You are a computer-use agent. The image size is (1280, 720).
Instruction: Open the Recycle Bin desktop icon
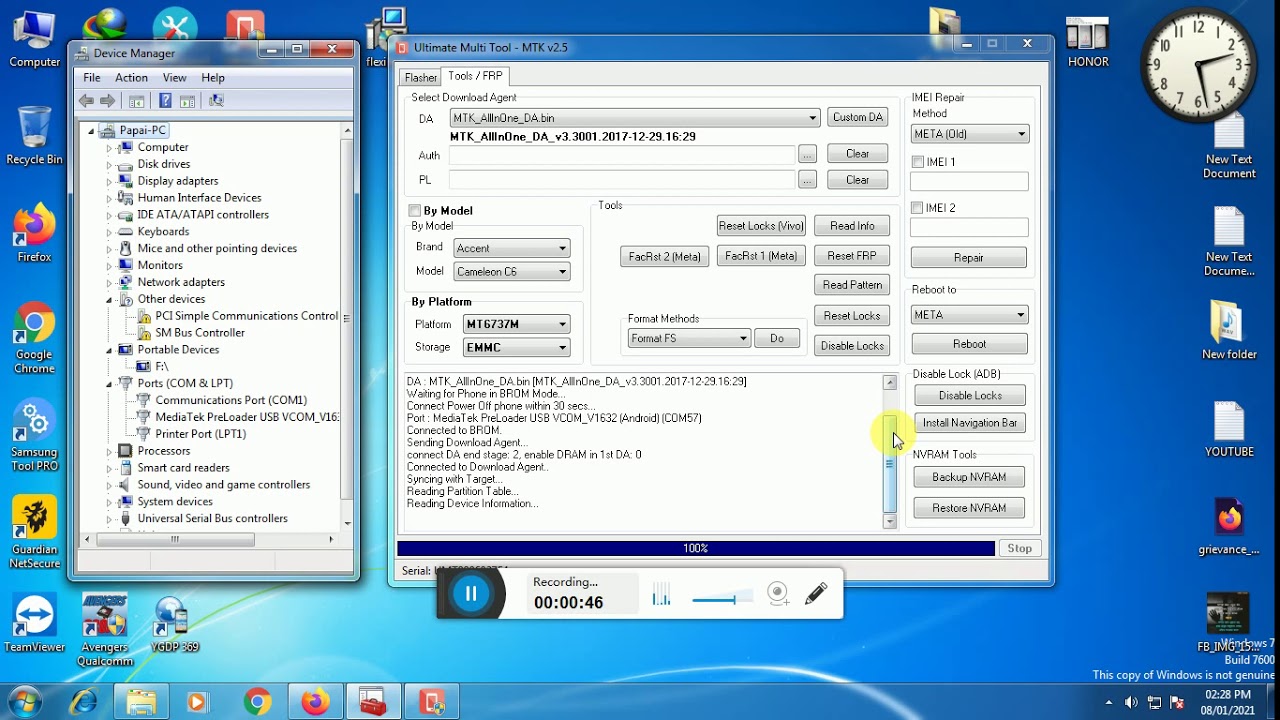(x=34, y=136)
